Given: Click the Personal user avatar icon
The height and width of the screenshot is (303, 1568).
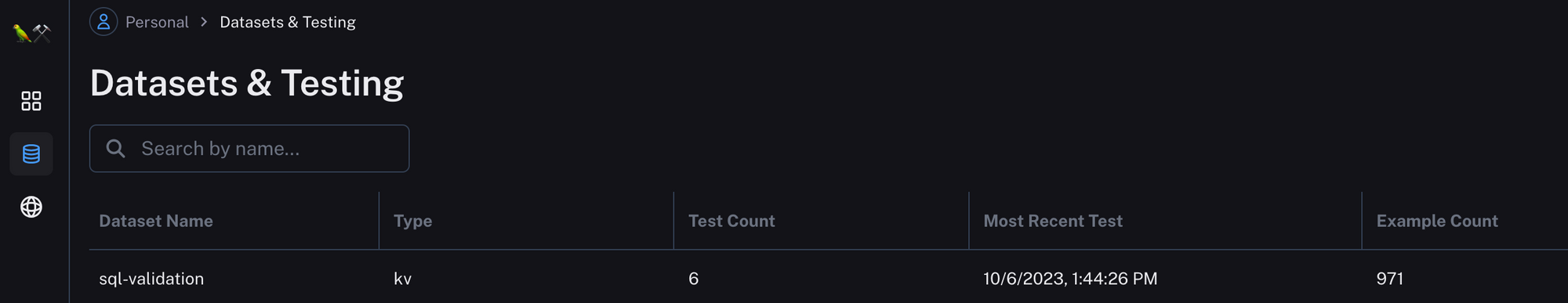Looking at the screenshot, I should click(103, 22).
